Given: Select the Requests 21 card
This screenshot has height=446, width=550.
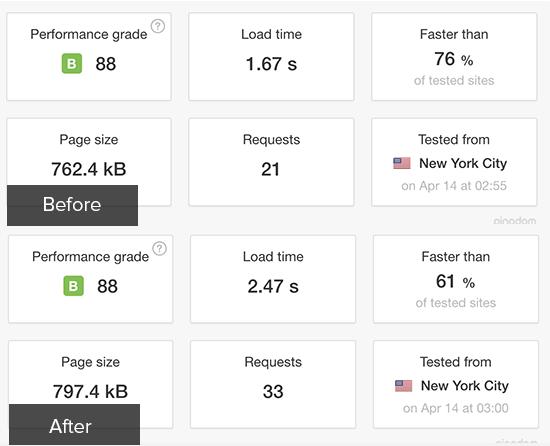Looking at the screenshot, I should click(271, 162).
